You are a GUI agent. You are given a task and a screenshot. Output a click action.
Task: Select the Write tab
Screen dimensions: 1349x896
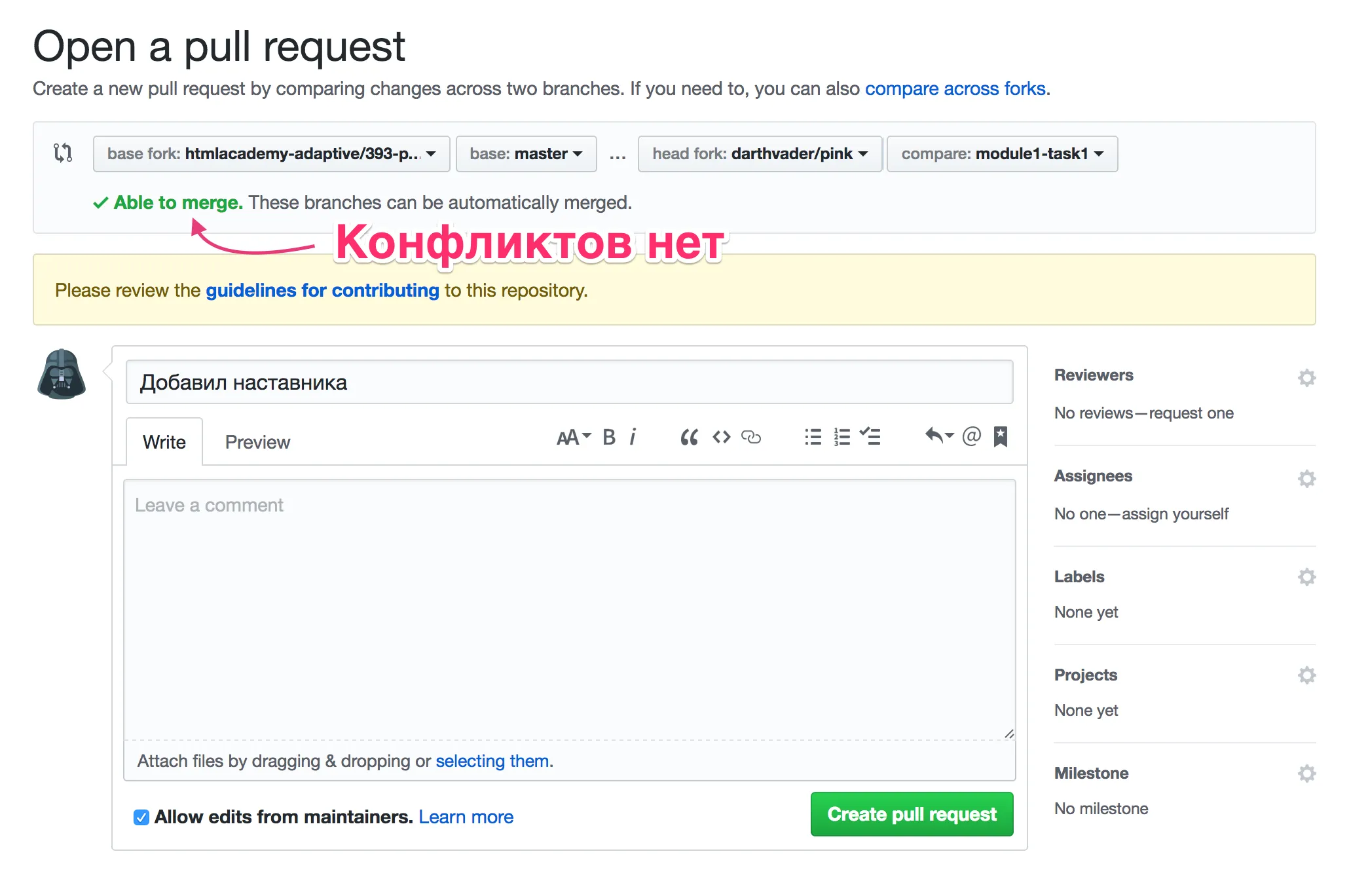click(x=163, y=441)
